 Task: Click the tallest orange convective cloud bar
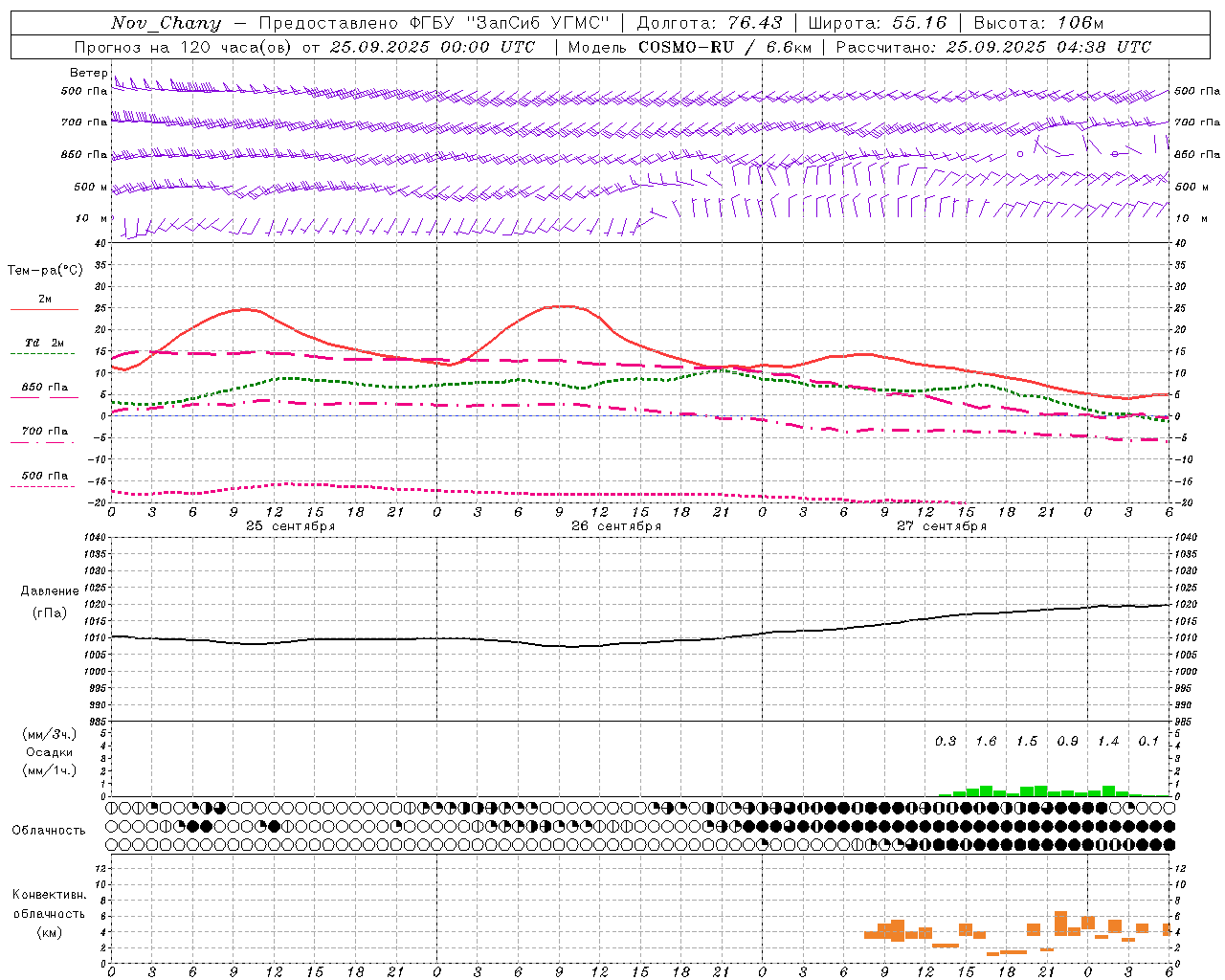(1060, 923)
